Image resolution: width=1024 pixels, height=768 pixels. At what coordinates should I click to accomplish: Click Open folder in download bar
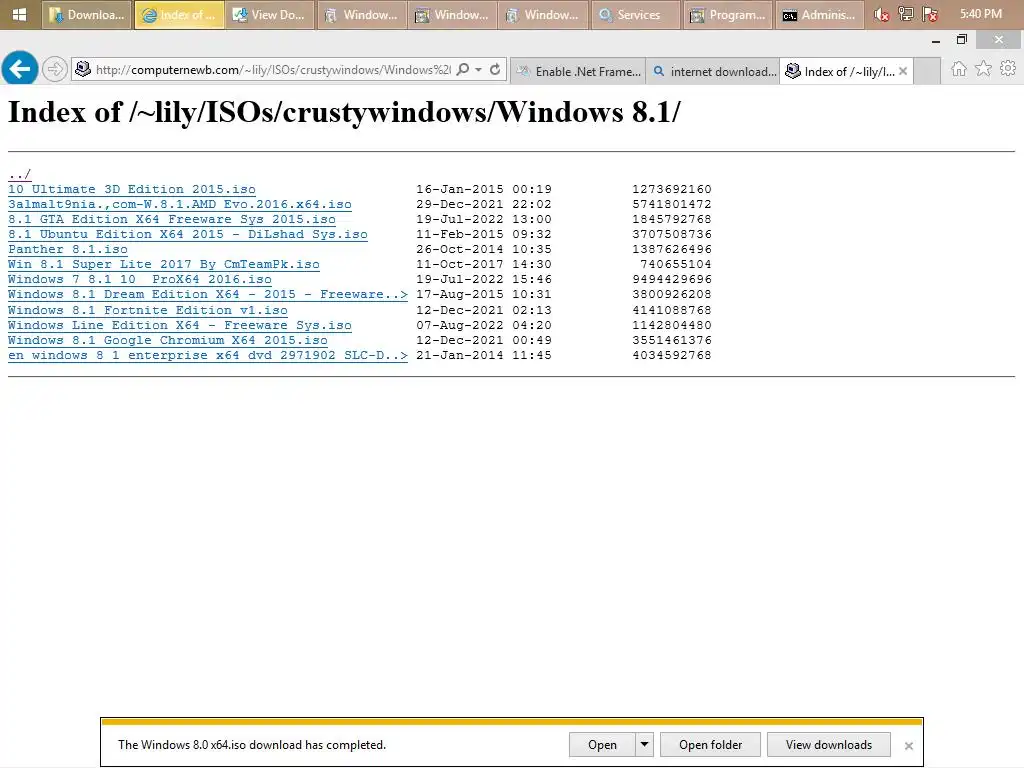(x=711, y=744)
